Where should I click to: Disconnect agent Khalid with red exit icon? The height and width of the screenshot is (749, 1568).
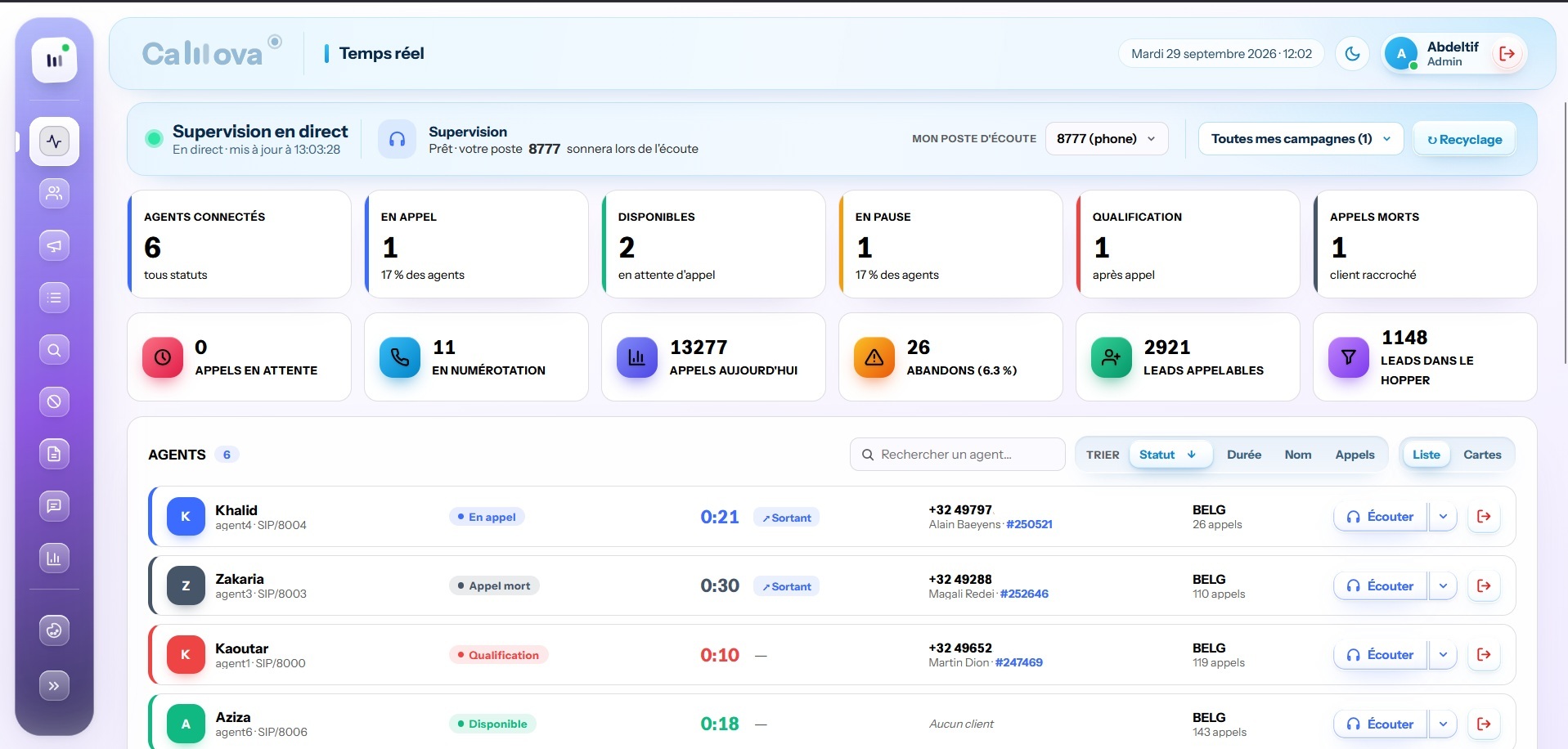click(1484, 517)
